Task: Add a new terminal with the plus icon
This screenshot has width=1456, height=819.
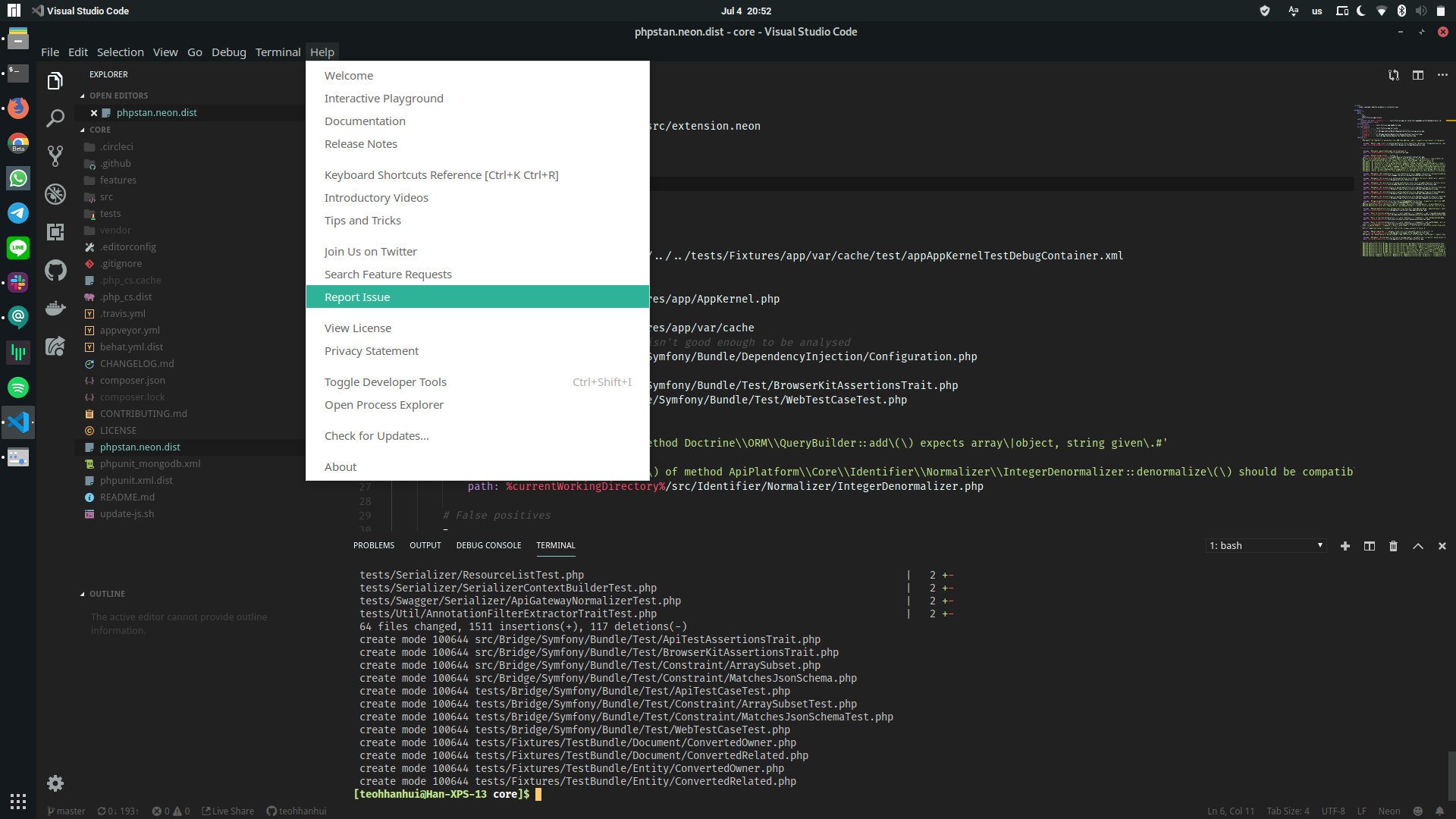Action: point(1345,545)
